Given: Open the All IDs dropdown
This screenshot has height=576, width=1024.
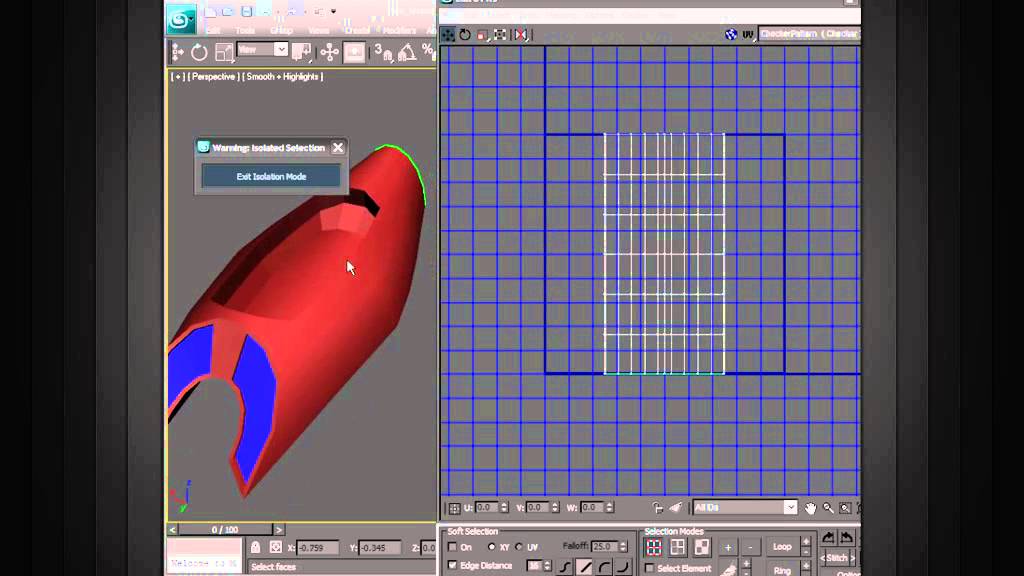Looking at the screenshot, I should [x=744, y=507].
